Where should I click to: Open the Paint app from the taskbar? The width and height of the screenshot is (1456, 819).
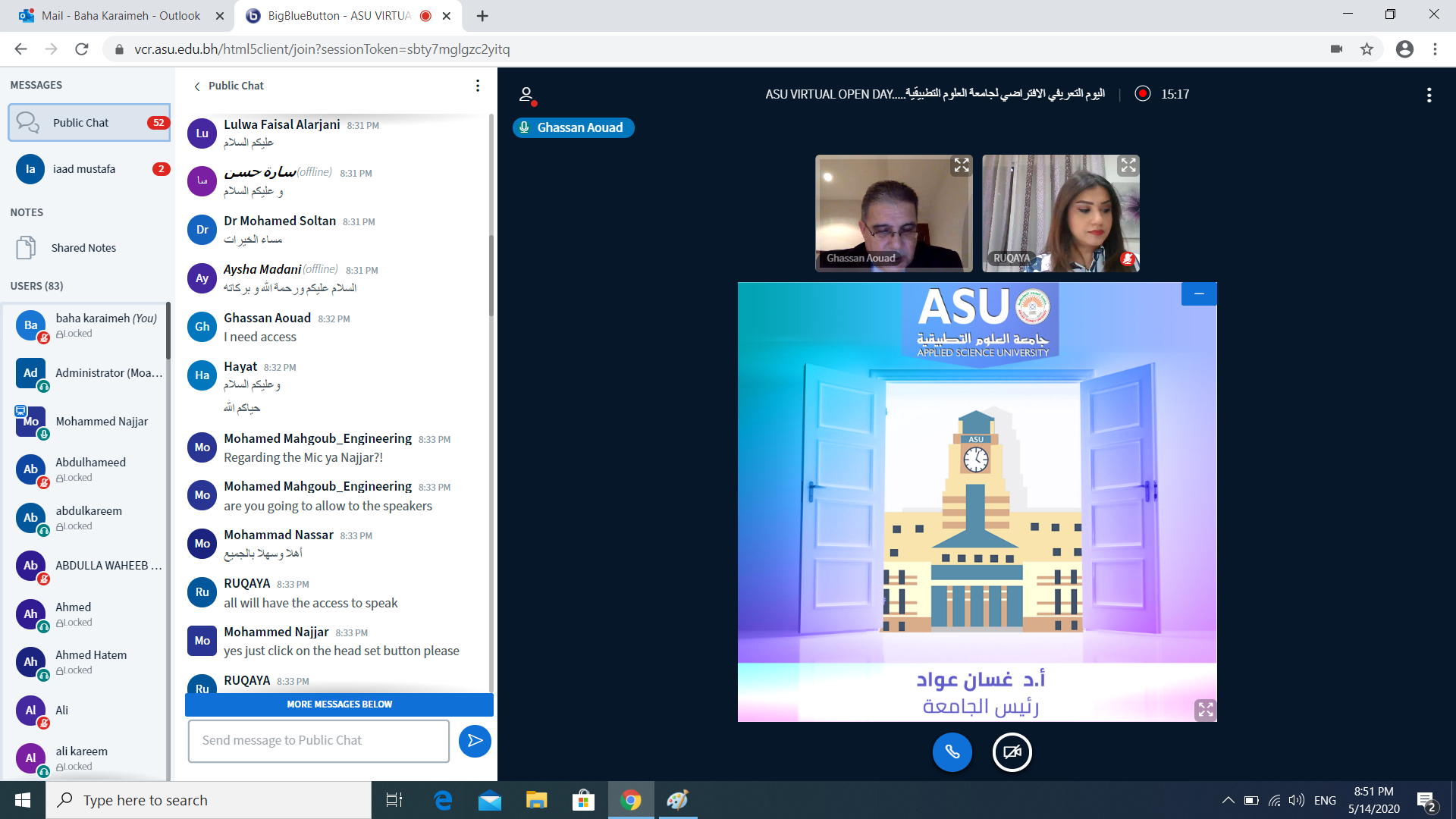tap(678, 800)
